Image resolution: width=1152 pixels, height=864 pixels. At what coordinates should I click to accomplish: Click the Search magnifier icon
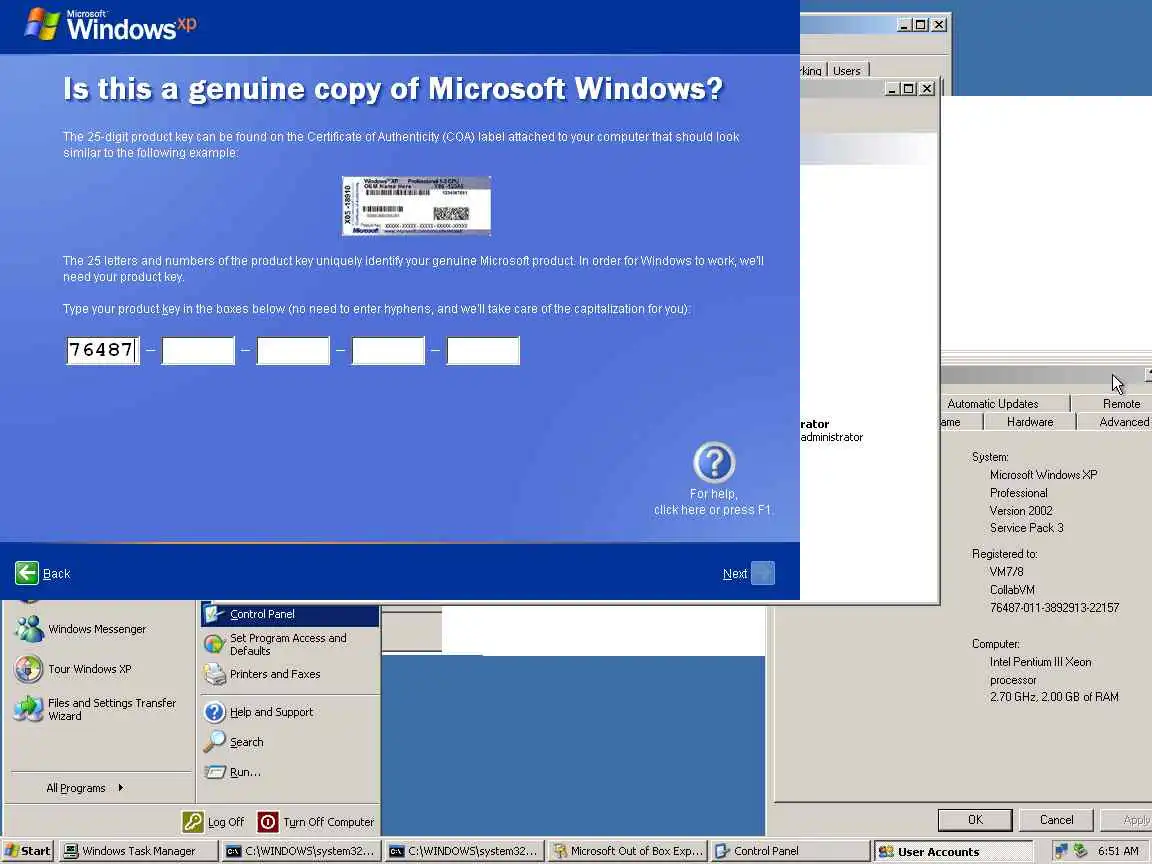click(215, 742)
